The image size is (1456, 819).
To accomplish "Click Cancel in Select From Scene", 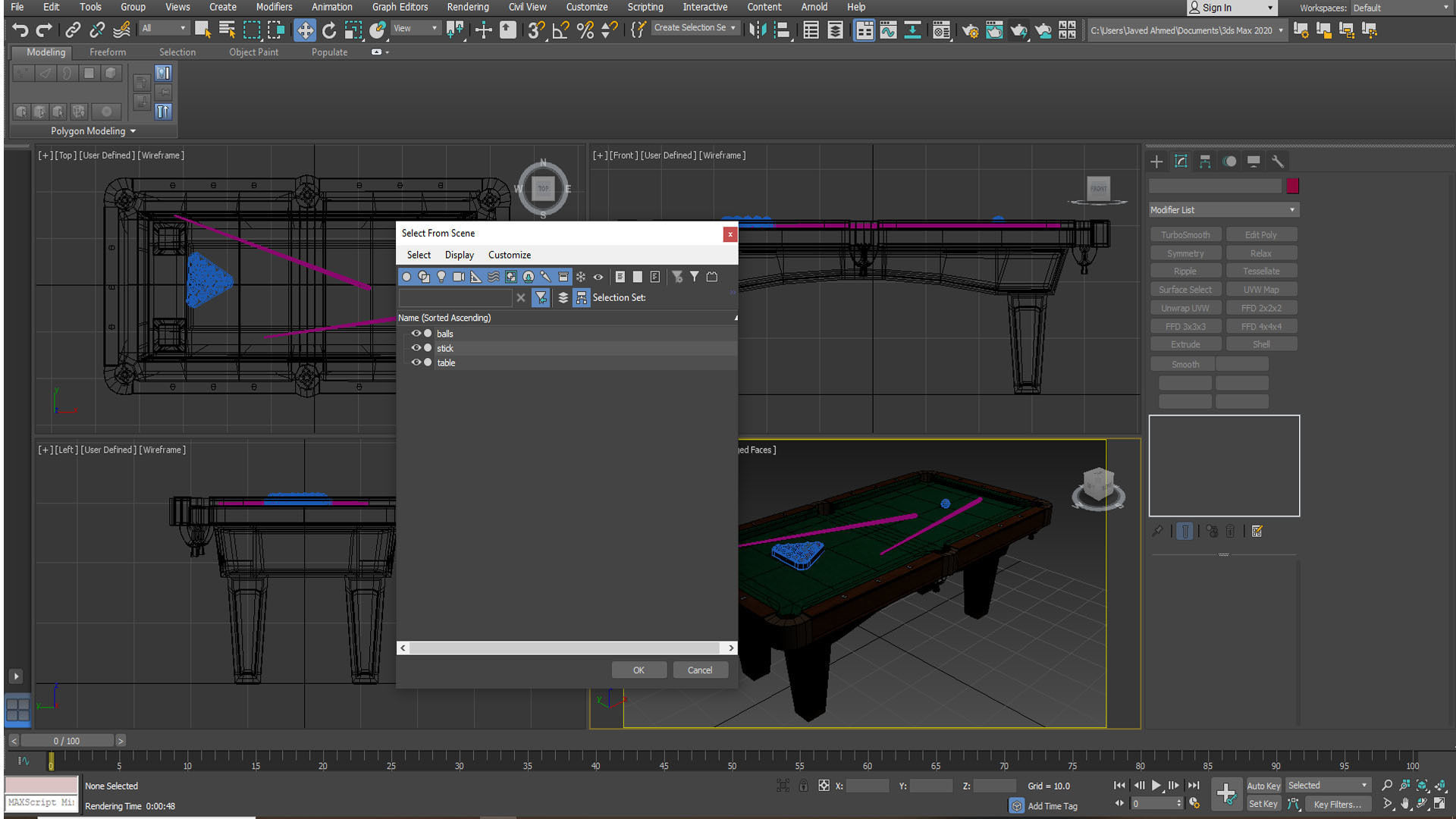I will tap(700, 670).
